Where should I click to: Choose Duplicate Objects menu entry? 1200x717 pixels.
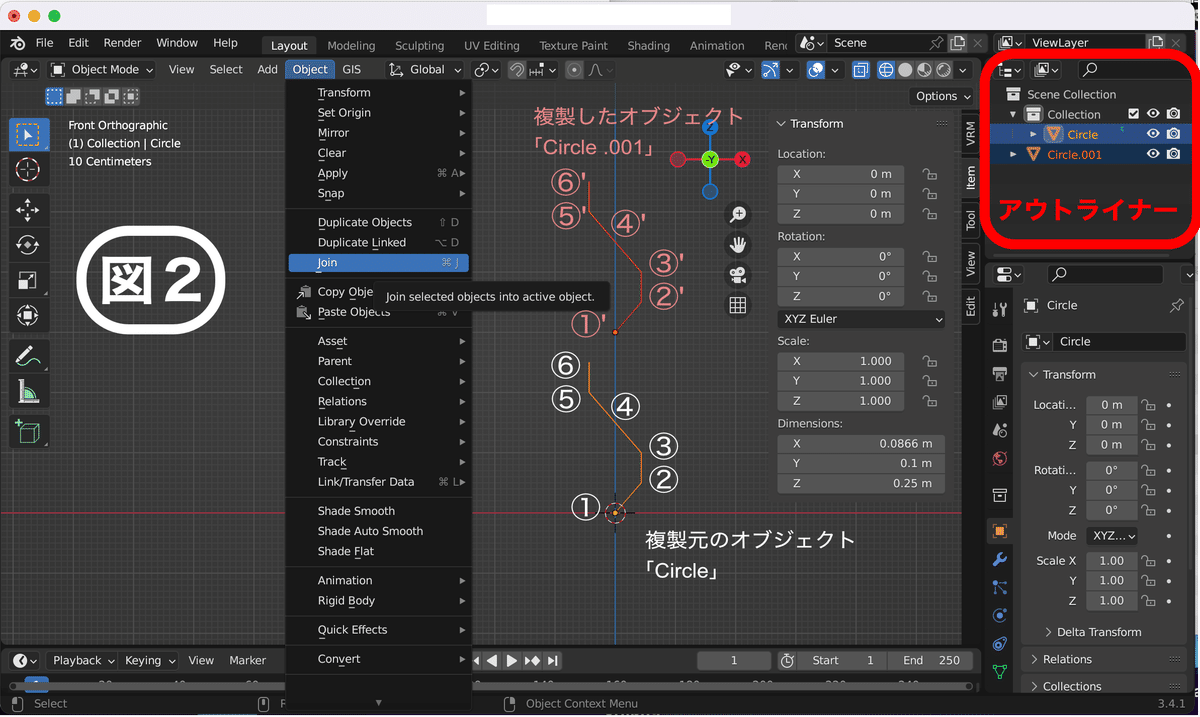pyautogui.click(x=378, y=222)
